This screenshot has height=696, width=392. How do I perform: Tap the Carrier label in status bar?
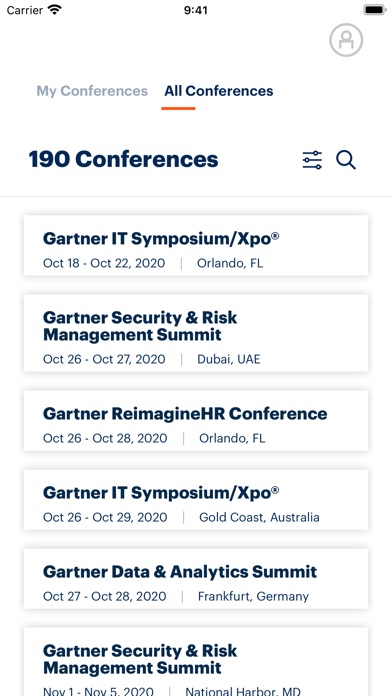[25, 10]
